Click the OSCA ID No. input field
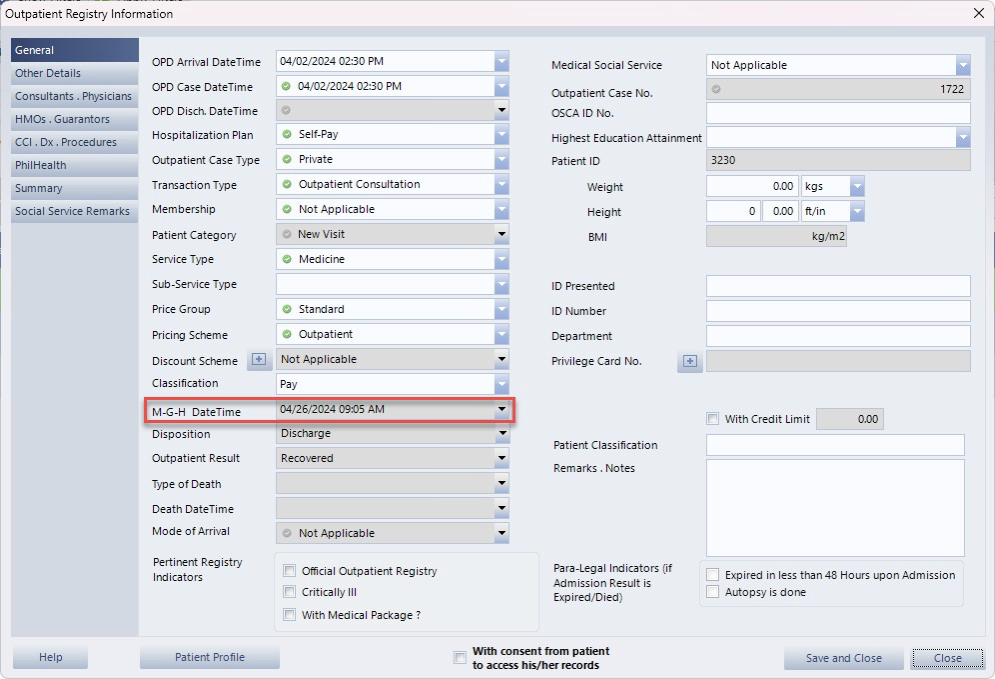The height and width of the screenshot is (679, 995). pyautogui.click(x=837, y=113)
